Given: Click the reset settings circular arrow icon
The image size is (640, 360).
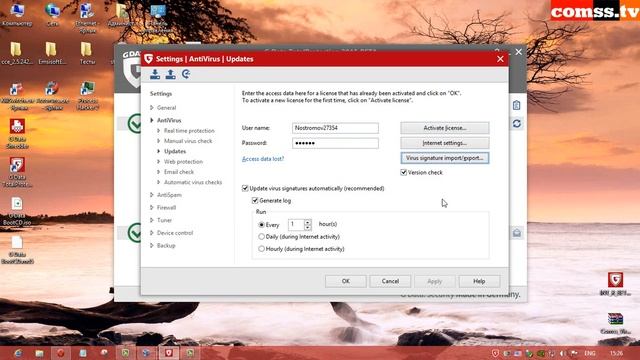Looking at the screenshot, I should [x=186, y=74].
